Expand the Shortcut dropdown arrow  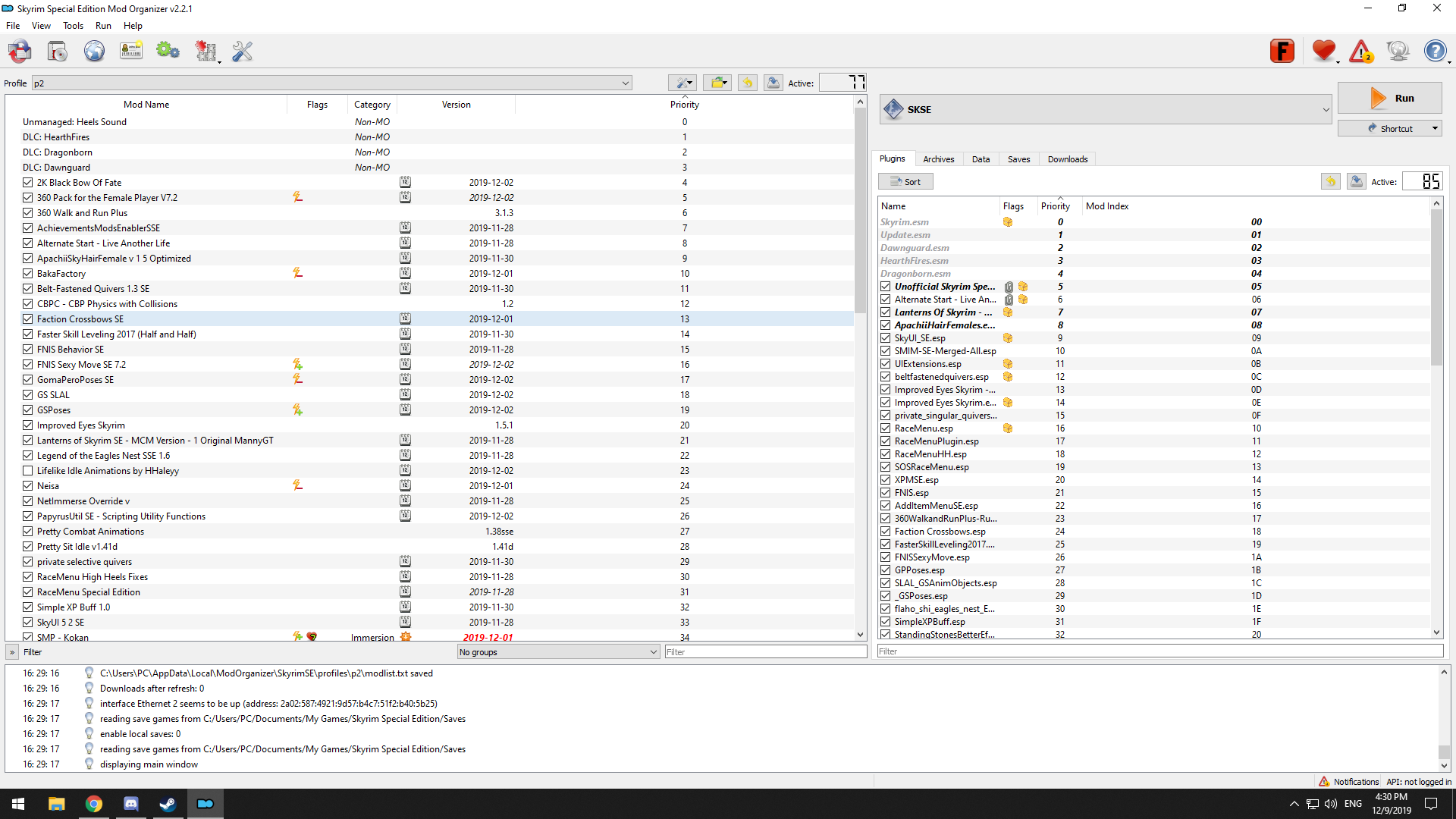click(x=1435, y=129)
